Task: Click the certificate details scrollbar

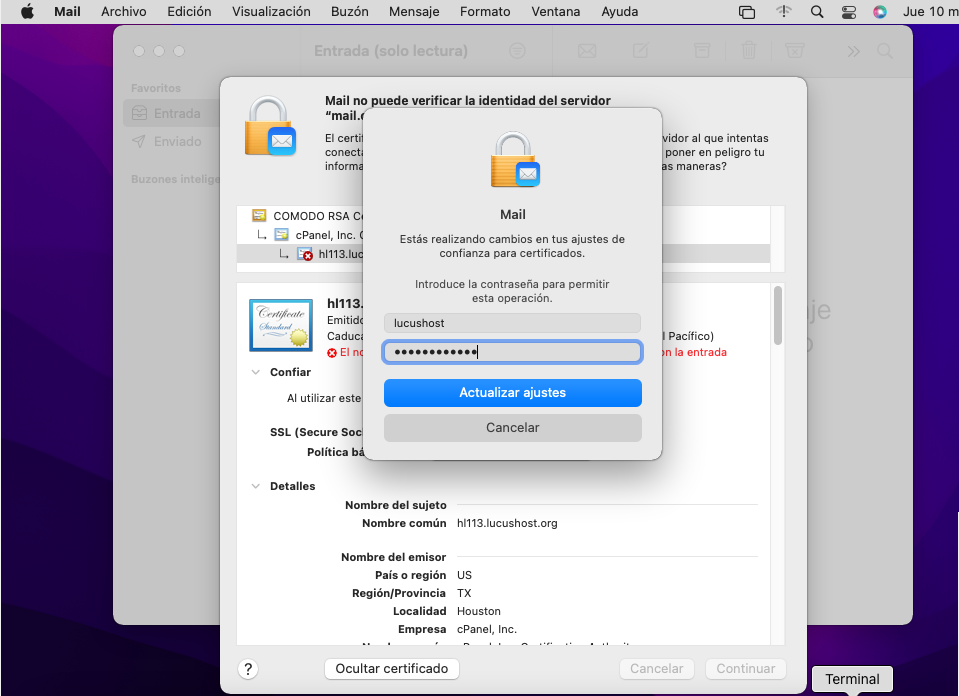Action: [778, 316]
